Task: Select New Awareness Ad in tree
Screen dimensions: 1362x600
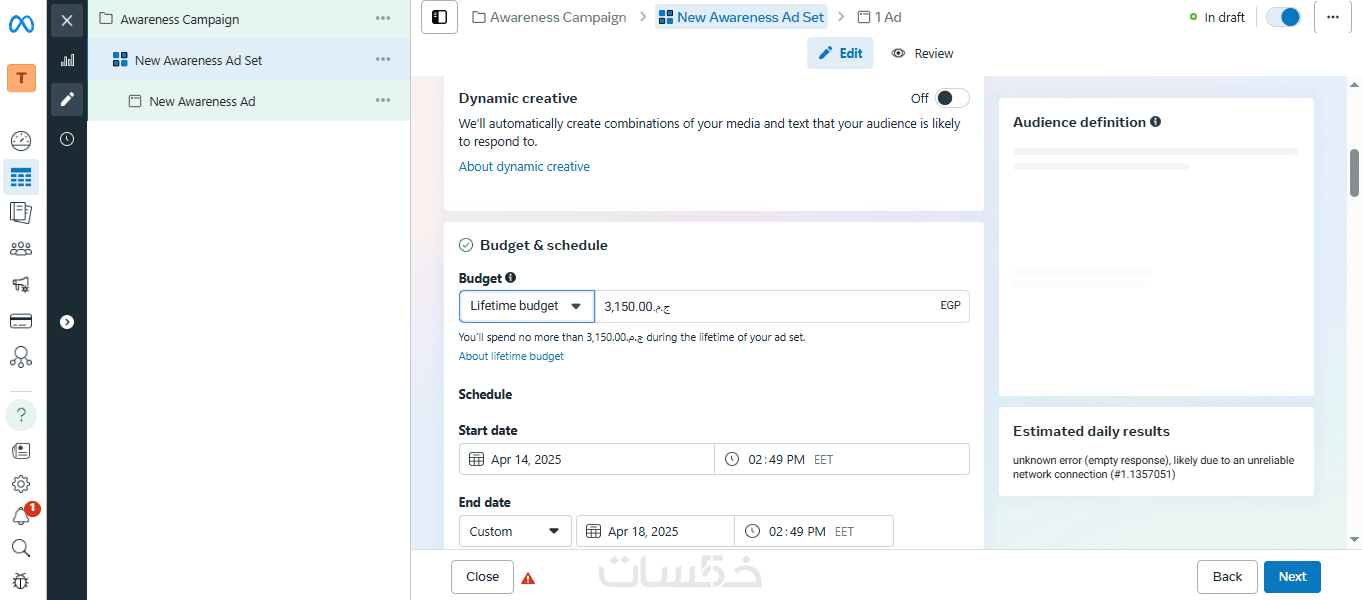Action: coord(202,101)
